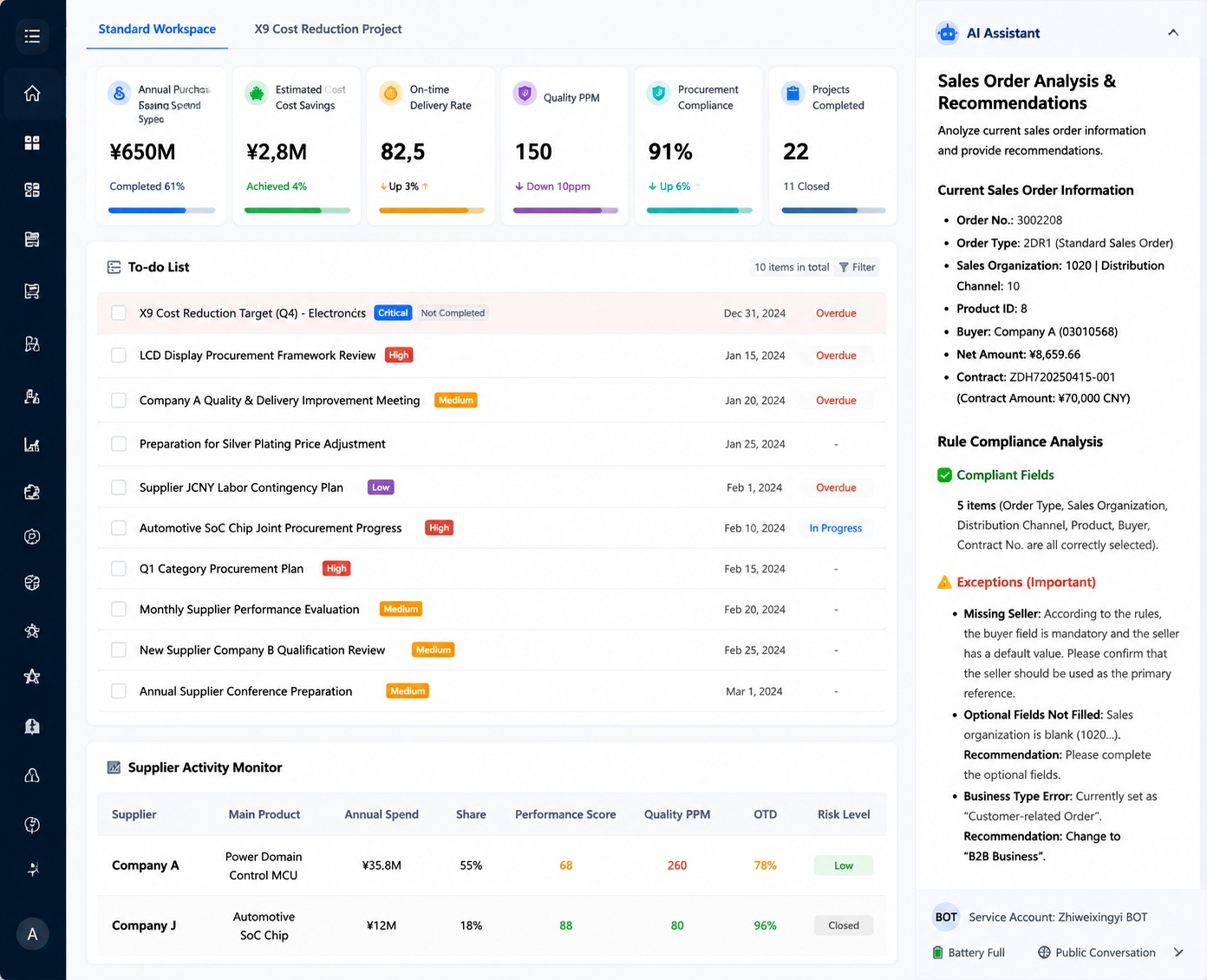This screenshot has height=980, width=1207.
Task: Collapse the AI Assistant panel chevron
Action: (1173, 33)
